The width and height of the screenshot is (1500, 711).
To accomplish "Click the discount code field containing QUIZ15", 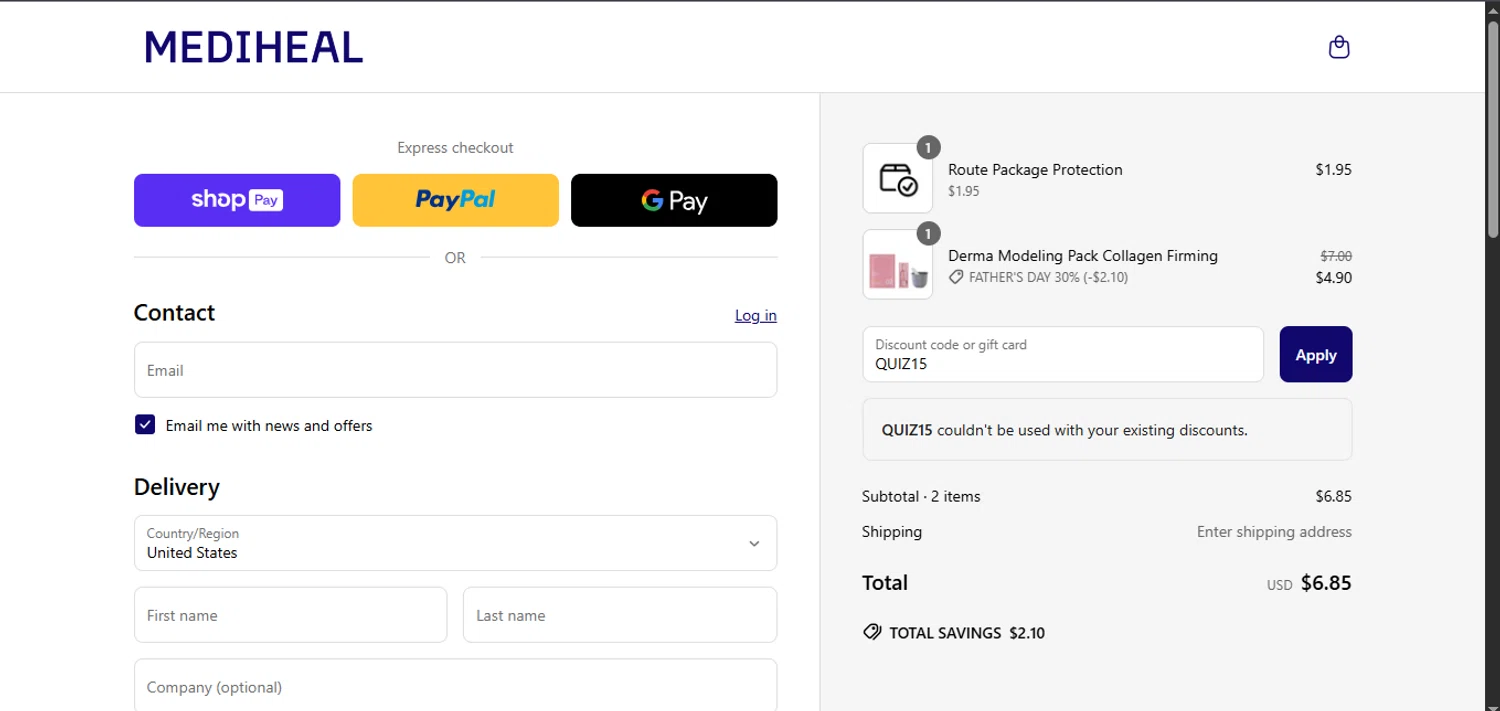I will click(1063, 354).
